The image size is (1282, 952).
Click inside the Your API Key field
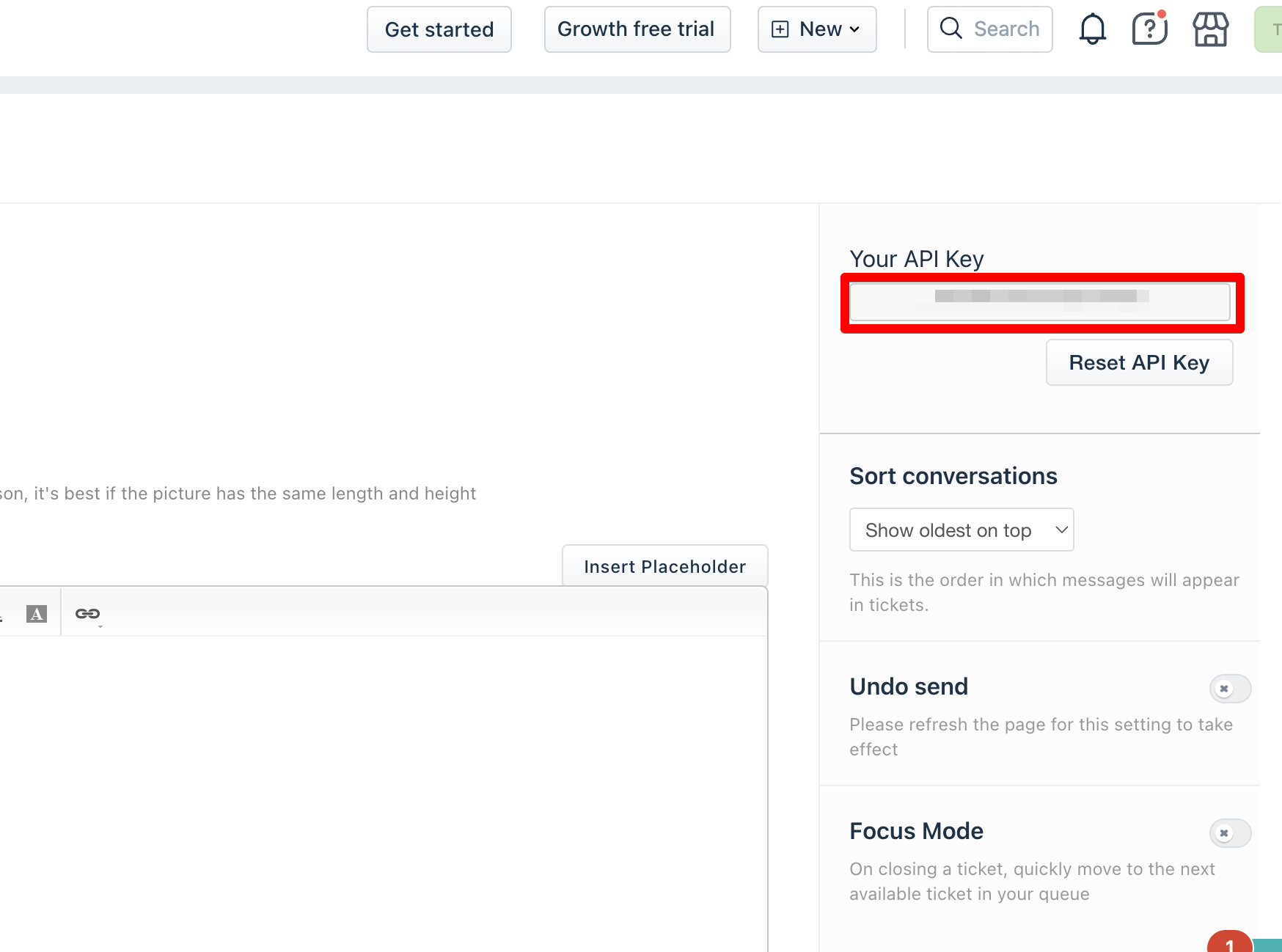(x=1039, y=302)
